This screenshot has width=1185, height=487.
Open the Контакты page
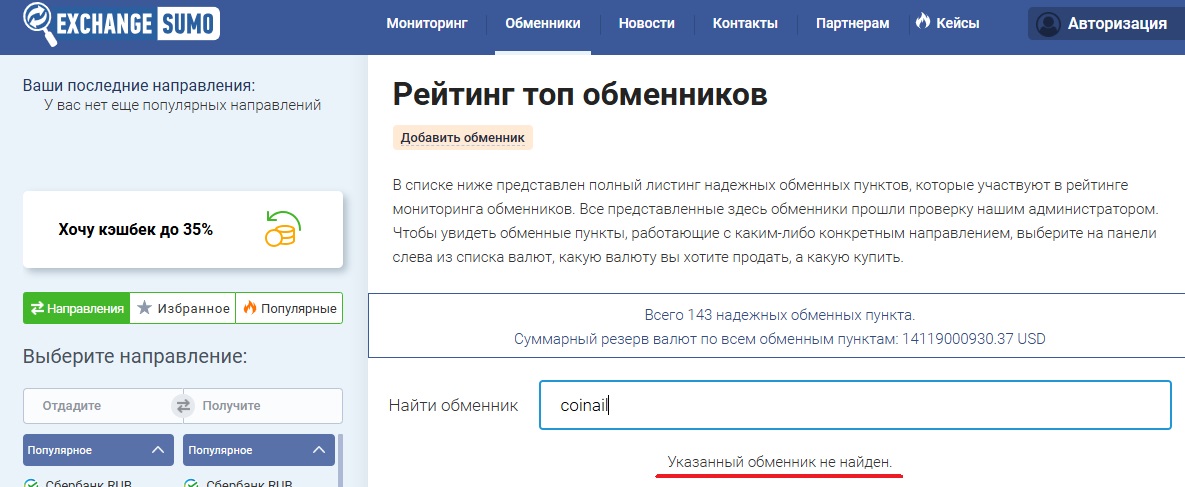(x=745, y=23)
